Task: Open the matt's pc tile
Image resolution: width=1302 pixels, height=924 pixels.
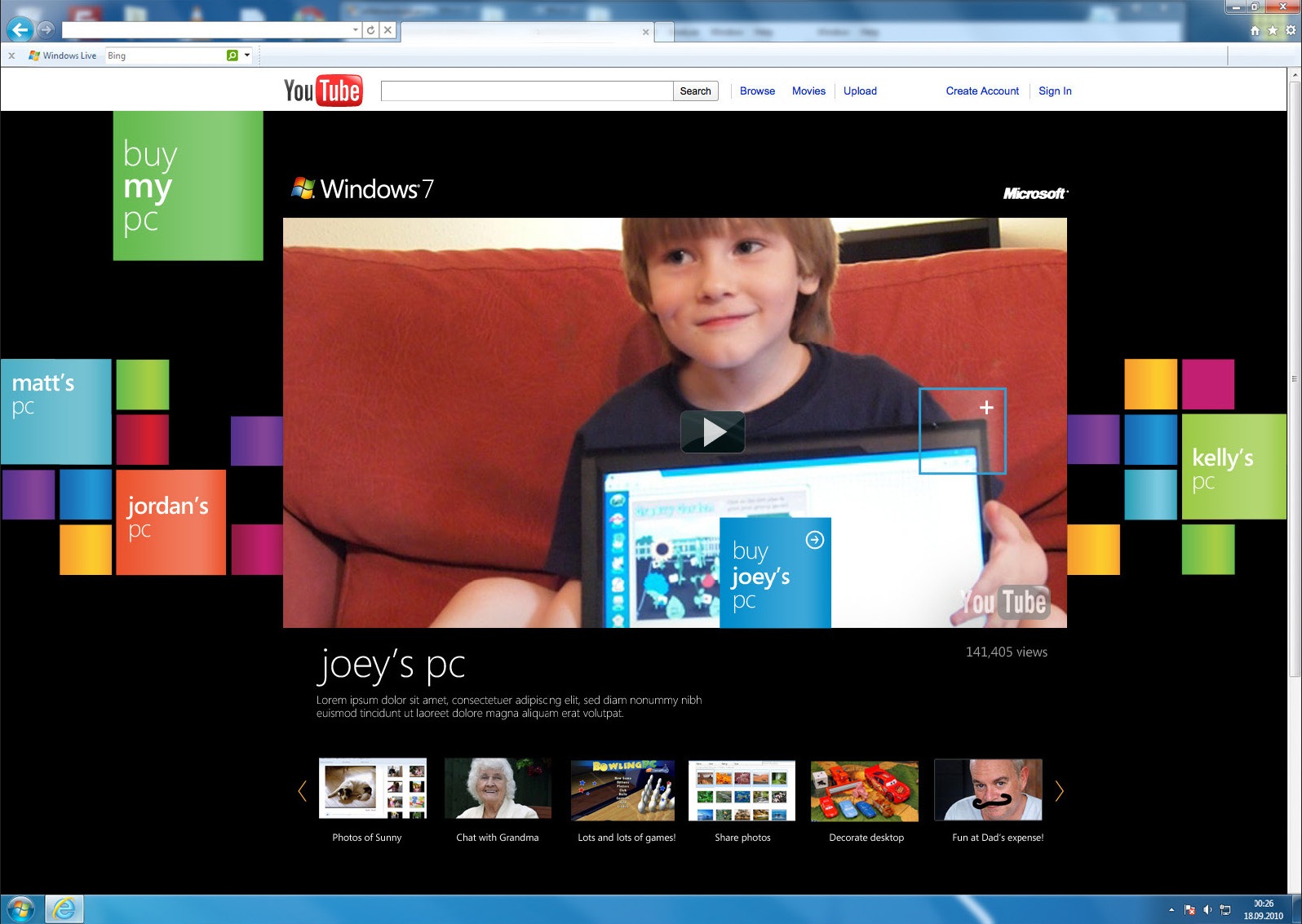Action: click(x=55, y=412)
